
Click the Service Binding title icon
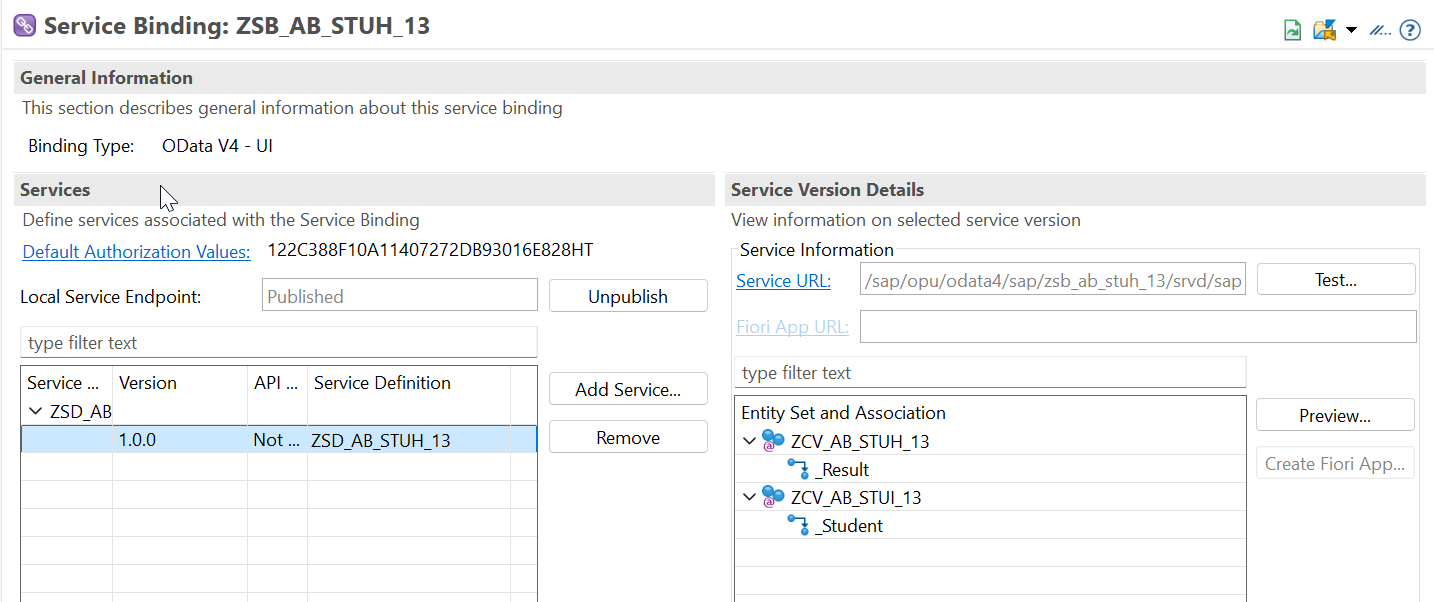25,26
